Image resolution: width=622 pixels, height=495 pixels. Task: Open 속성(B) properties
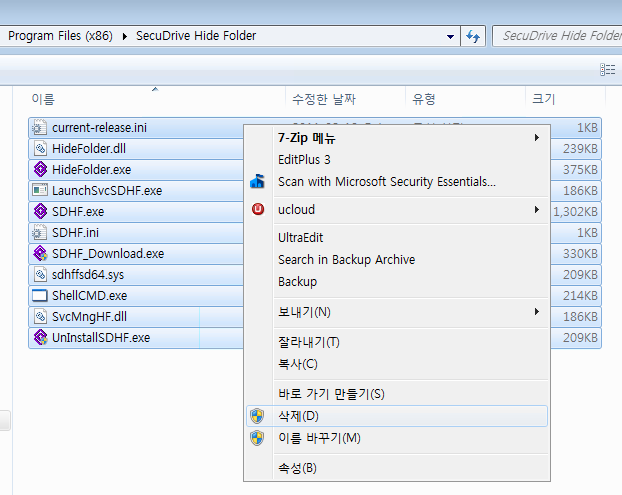(x=397, y=468)
